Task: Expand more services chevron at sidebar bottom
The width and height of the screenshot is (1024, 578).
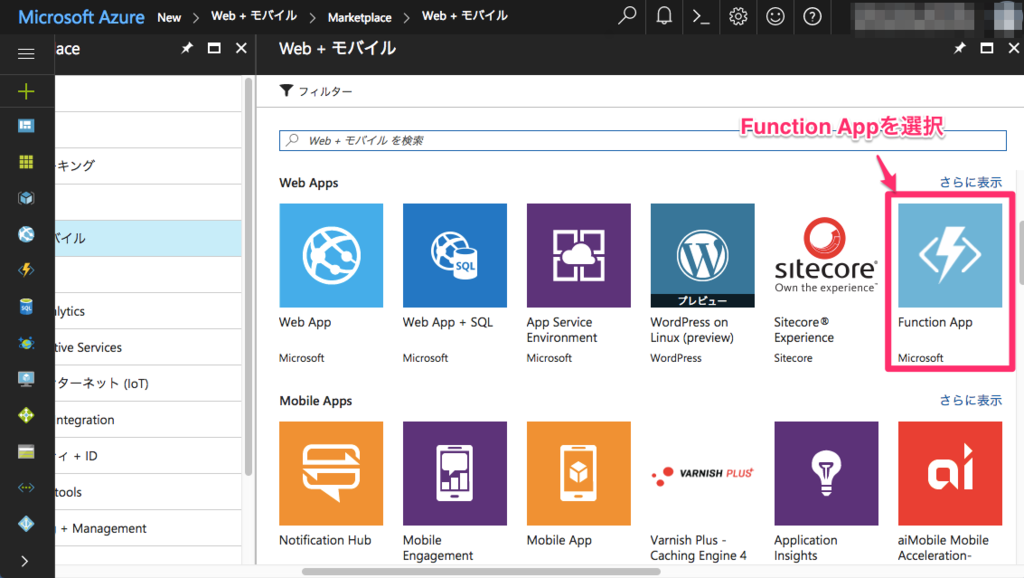Action: [25, 561]
